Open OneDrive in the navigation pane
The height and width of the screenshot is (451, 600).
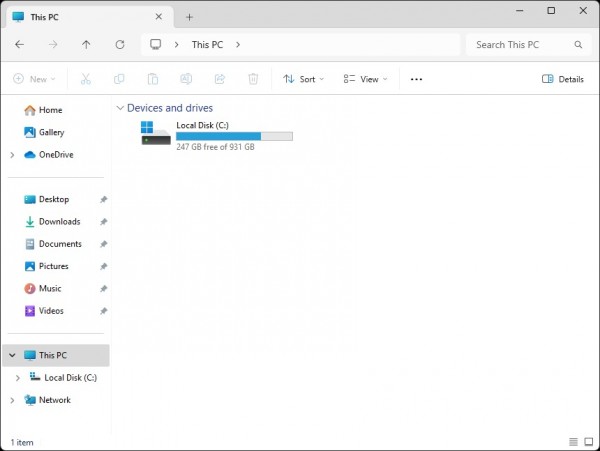coord(56,155)
